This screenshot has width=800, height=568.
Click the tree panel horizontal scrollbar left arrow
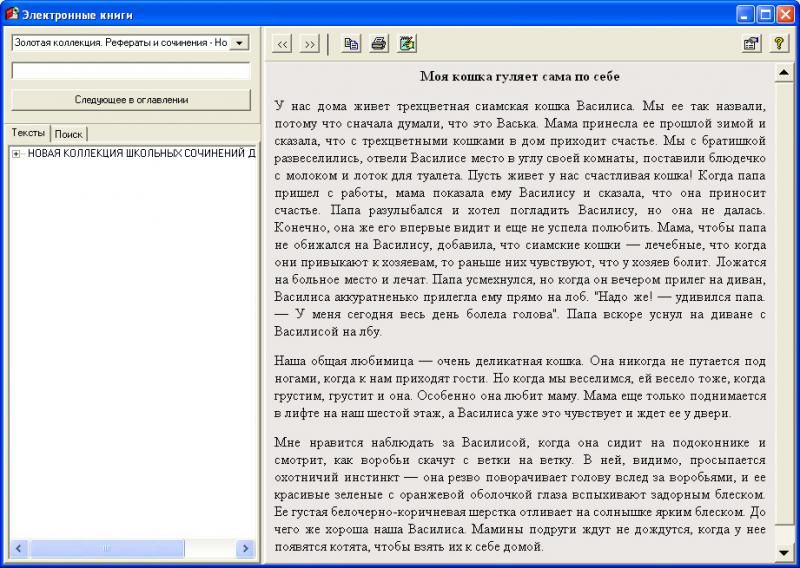pos(19,549)
